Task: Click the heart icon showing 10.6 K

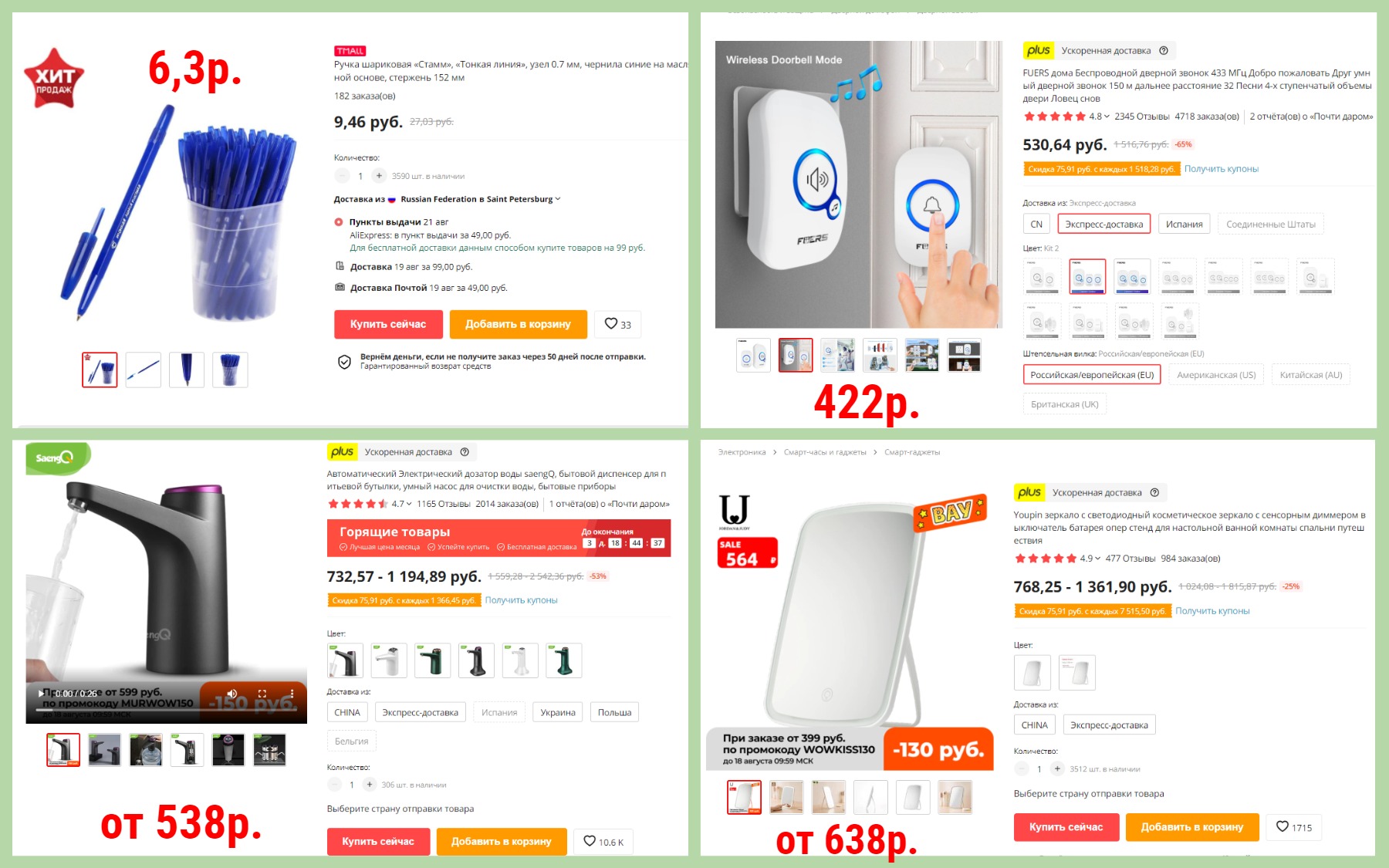Action: pyautogui.click(x=603, y=841)
